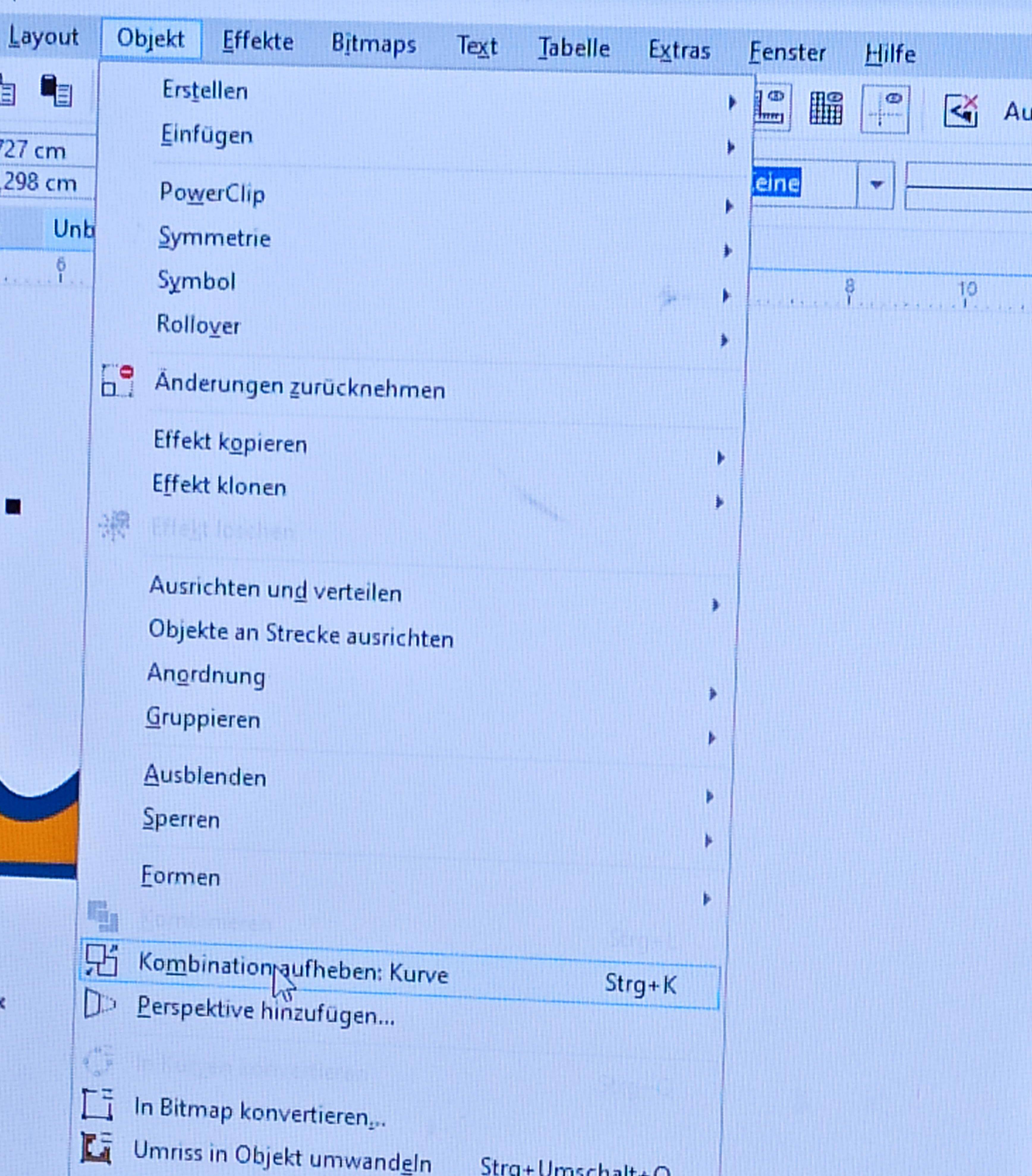The width and height of the screenshot is (1032, 1176).
Task: Open the Bitmaps menu
Action: click(x=373, y=44)
